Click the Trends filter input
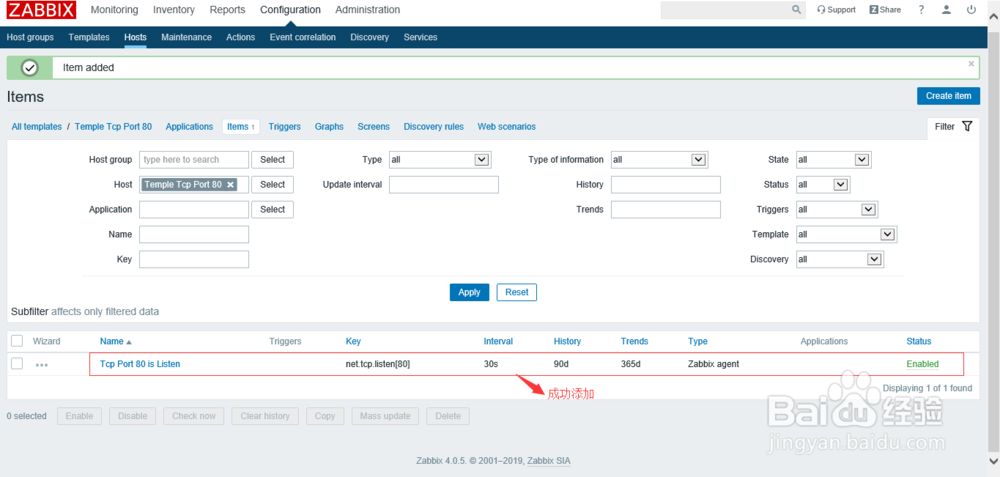1000x477 pixels. tap(666, 209)
